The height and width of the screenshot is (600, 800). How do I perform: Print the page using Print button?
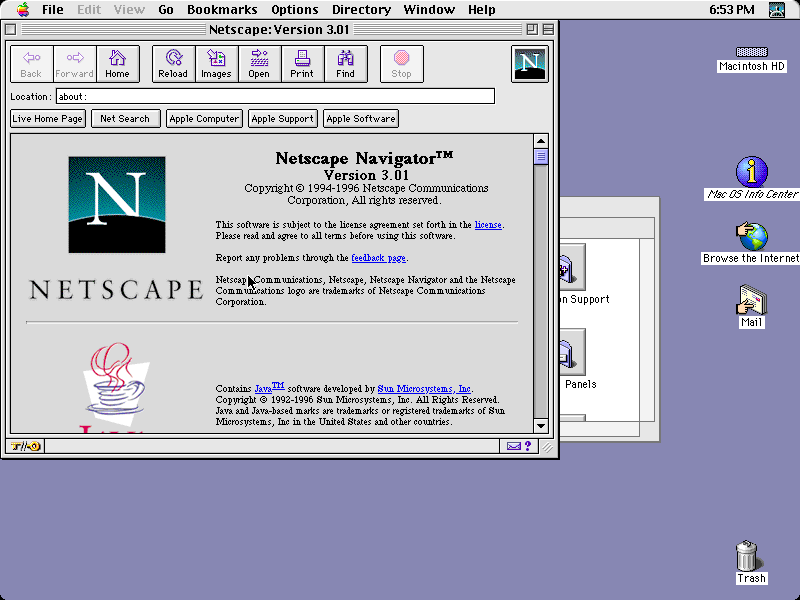pos(302,64)
